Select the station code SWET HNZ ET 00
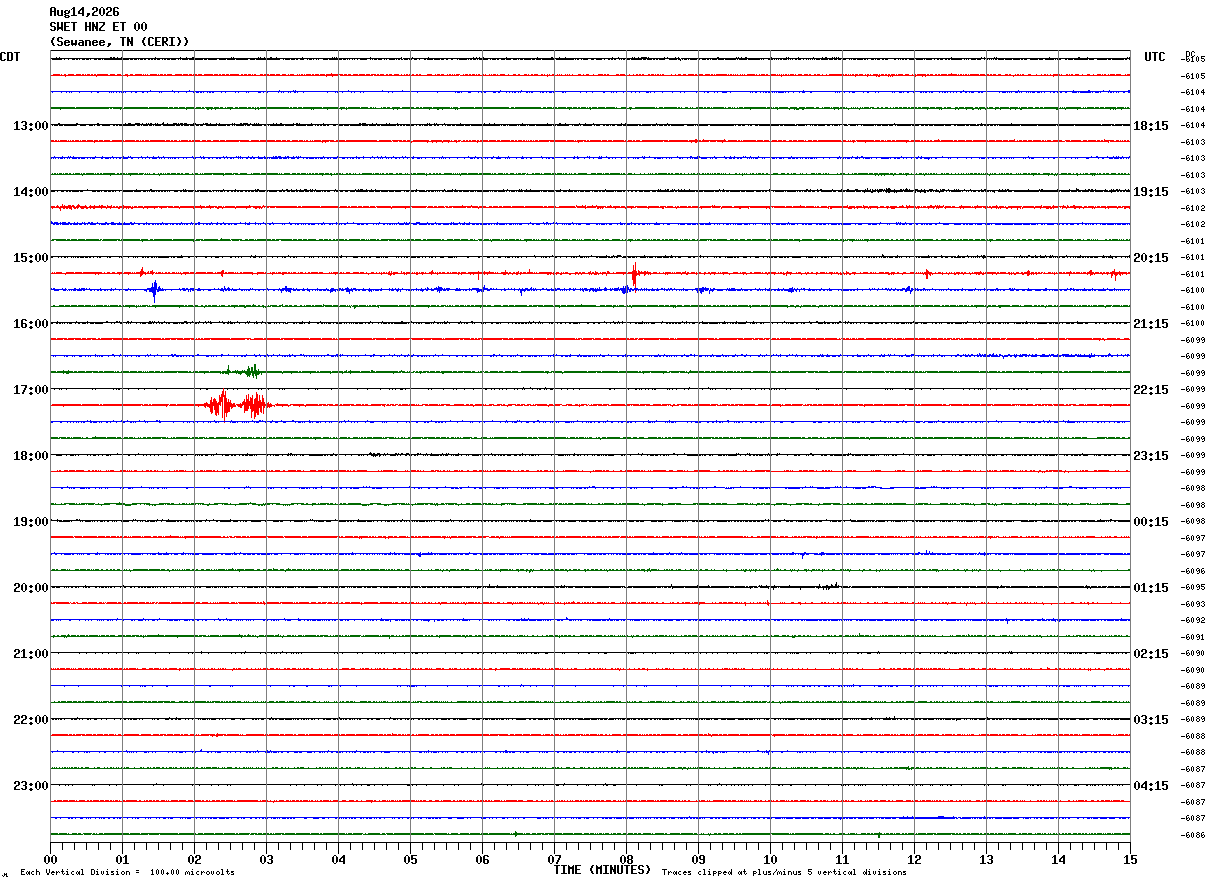1210x886 pixels. coord(98,27)
